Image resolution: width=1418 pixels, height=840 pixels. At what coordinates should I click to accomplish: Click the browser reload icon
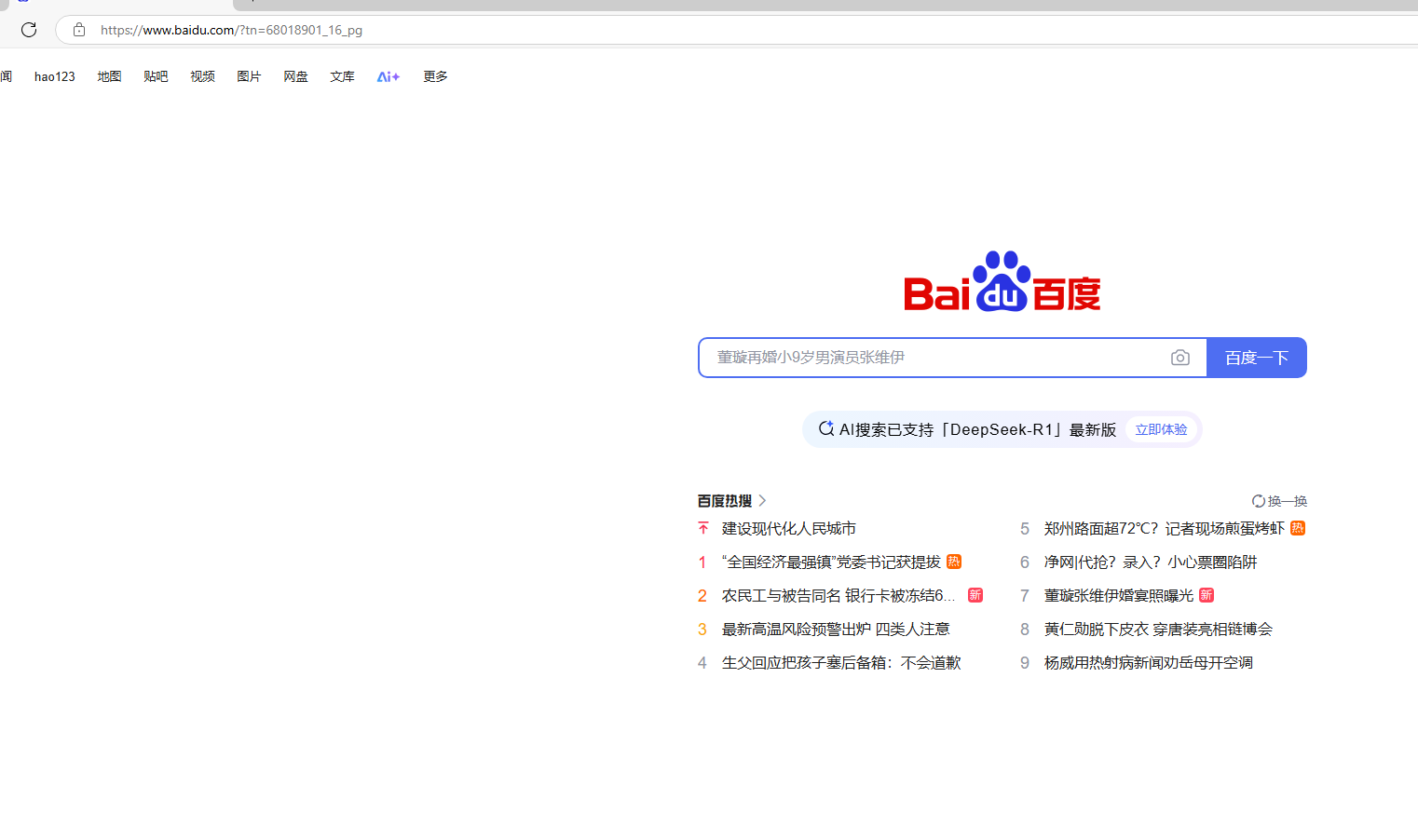(29, 30)
